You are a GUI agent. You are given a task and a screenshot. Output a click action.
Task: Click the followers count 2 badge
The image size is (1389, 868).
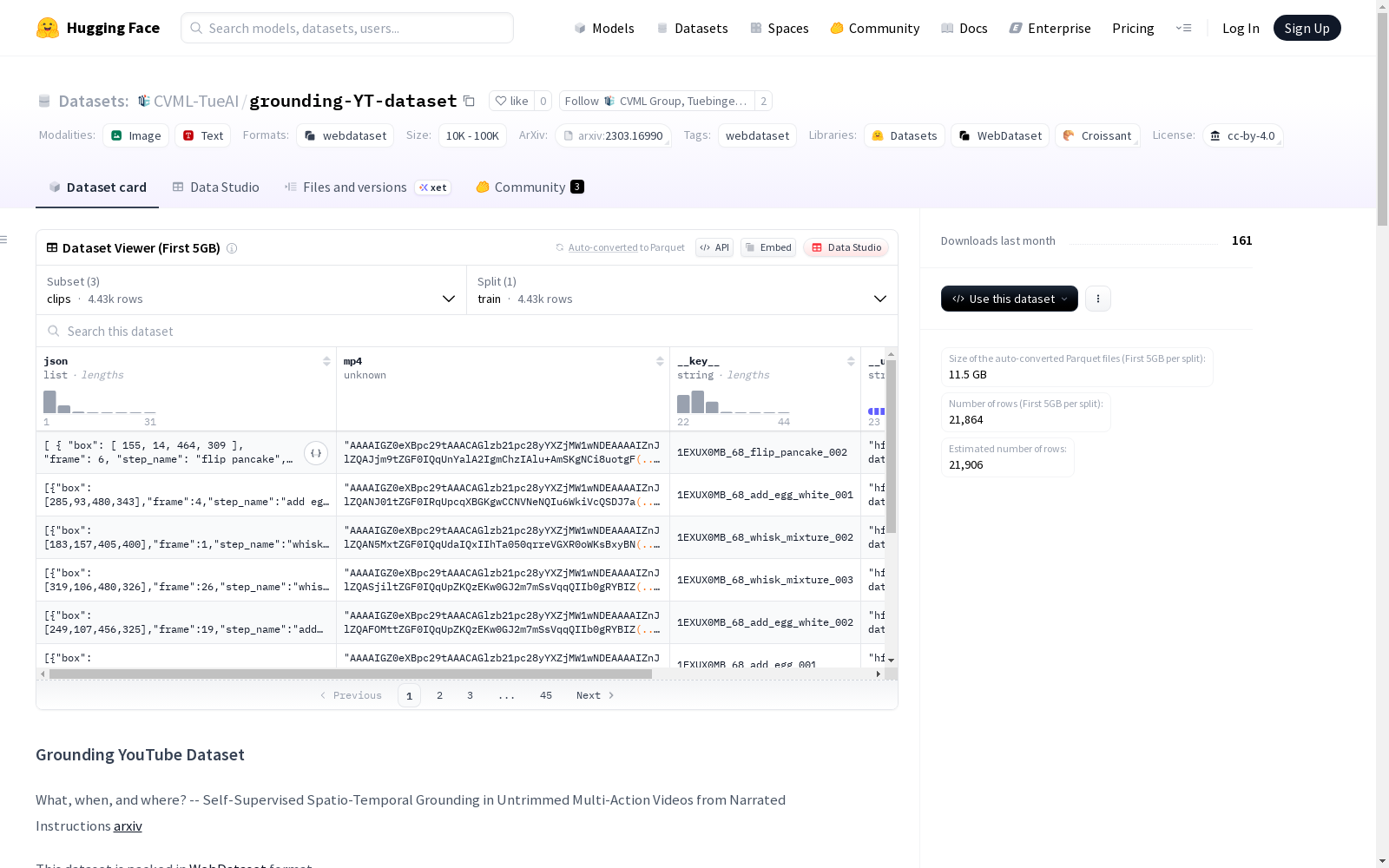point(763,101)
